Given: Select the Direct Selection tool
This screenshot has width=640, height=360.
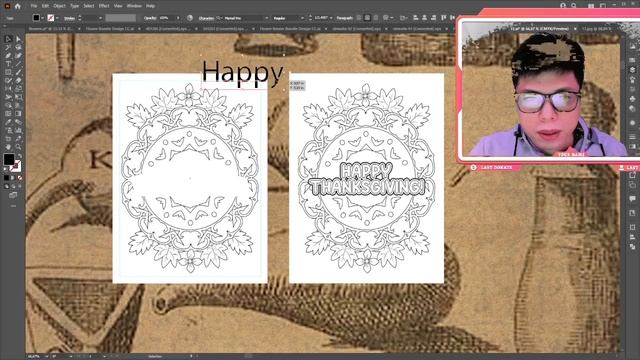Looking at the screenshot, I should (18, 39).
